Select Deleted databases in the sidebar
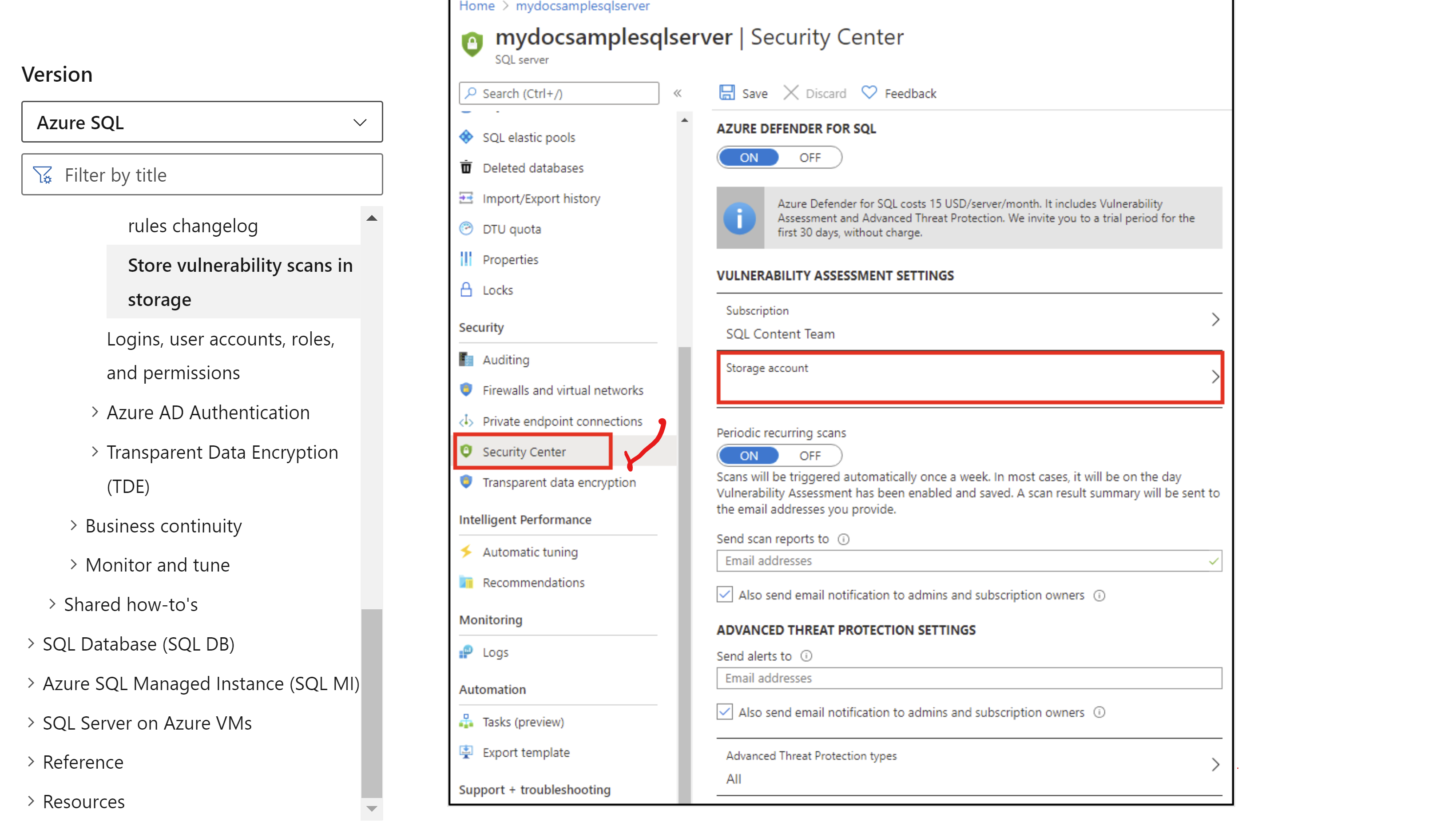The height and width of the screenshot is (822, 1456). click(532, 167)
